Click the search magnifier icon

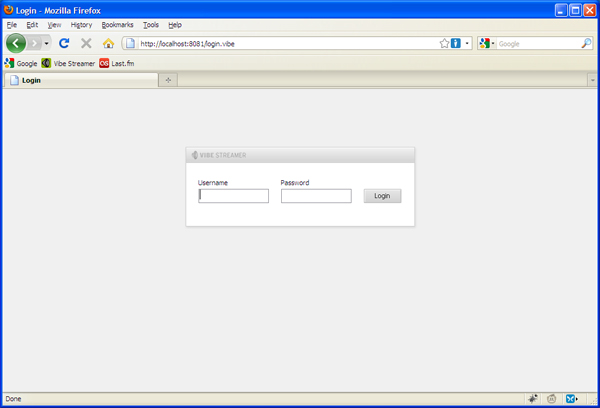[586, 43]
